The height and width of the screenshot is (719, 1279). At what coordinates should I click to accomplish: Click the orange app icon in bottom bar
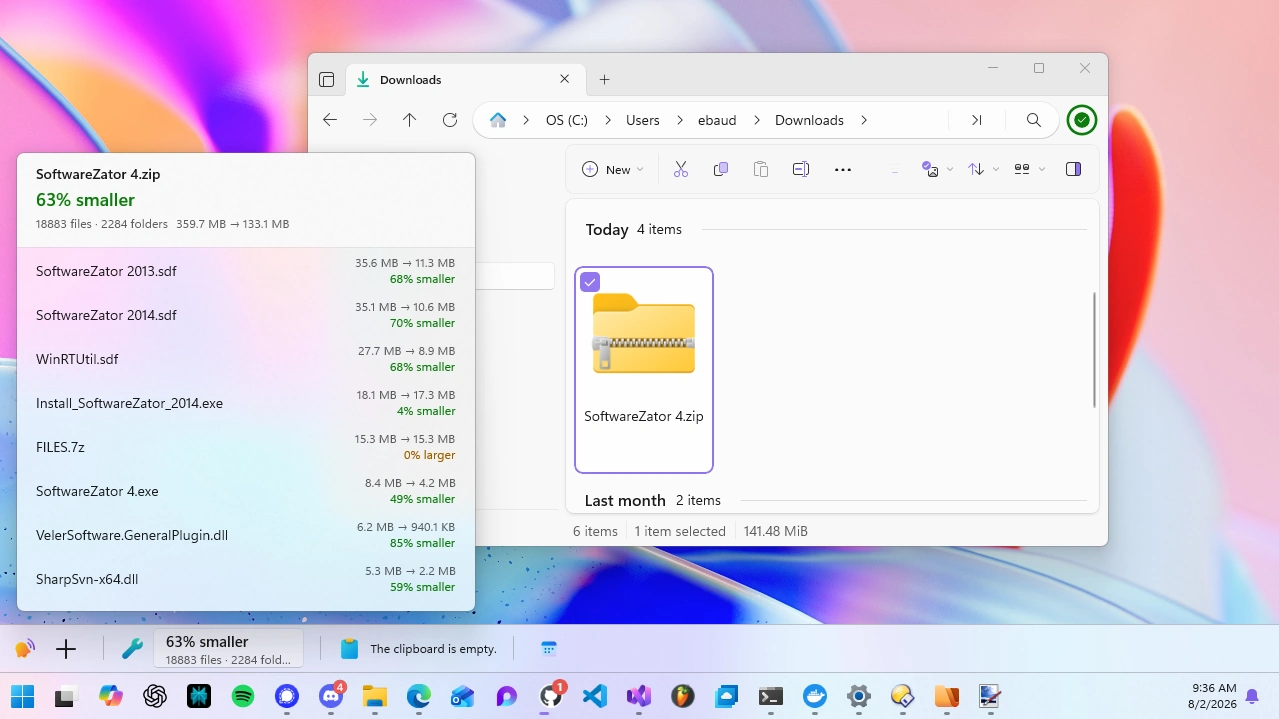(x=25, y=649)
